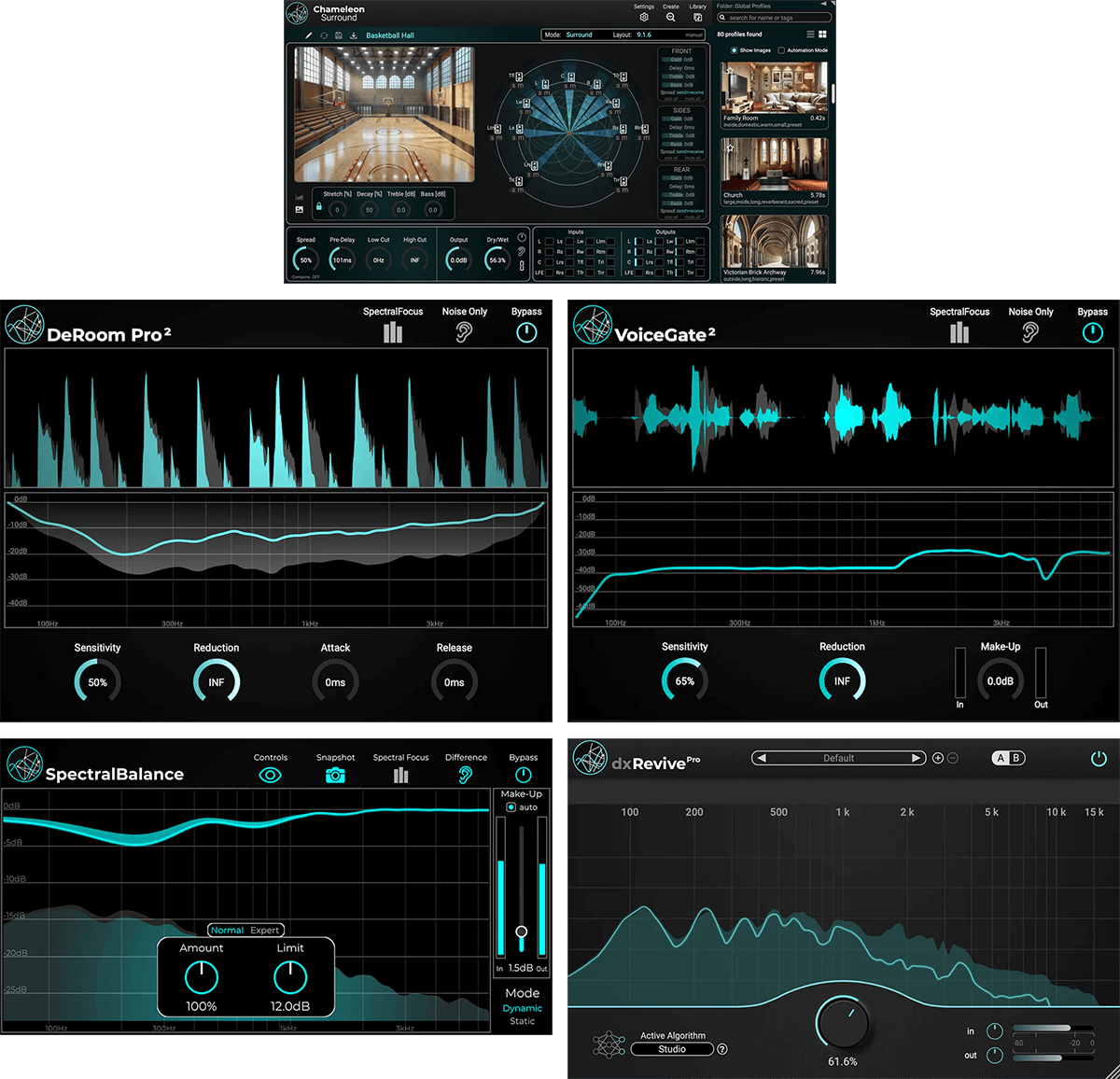Open the Mode Surround selector in Chameleon
The height and width of the screenshot is (1079, 1120).
pyautogui.click(x=579, y=35)
